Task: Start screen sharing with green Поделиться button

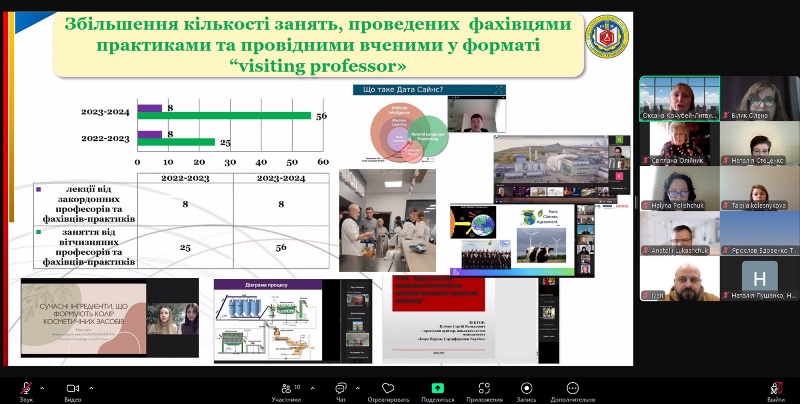Action: [x=437, y=391]
